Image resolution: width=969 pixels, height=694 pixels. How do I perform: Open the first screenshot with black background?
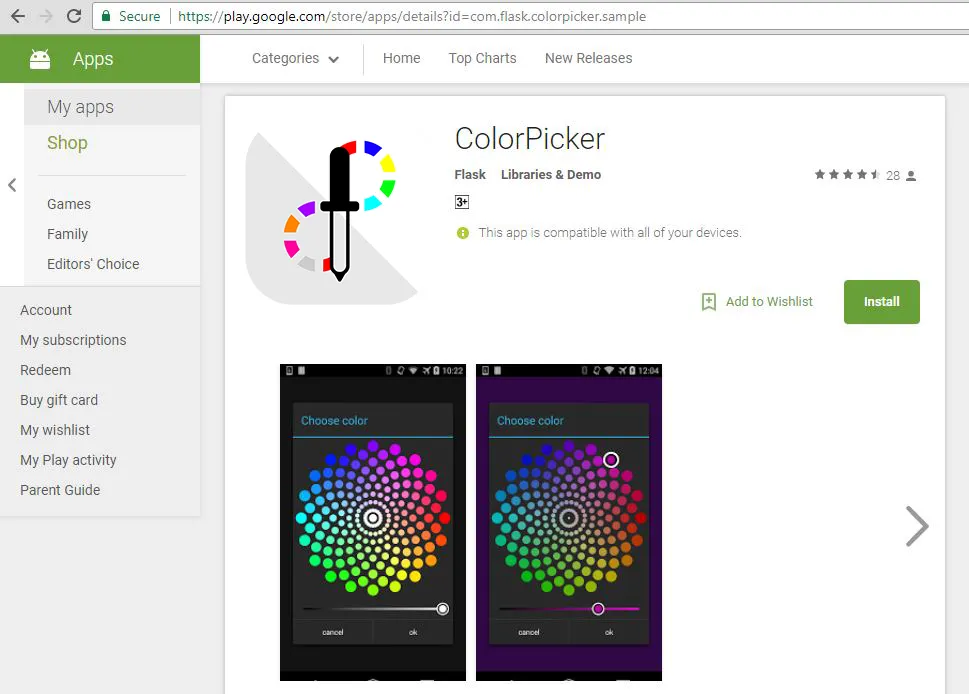373,522
